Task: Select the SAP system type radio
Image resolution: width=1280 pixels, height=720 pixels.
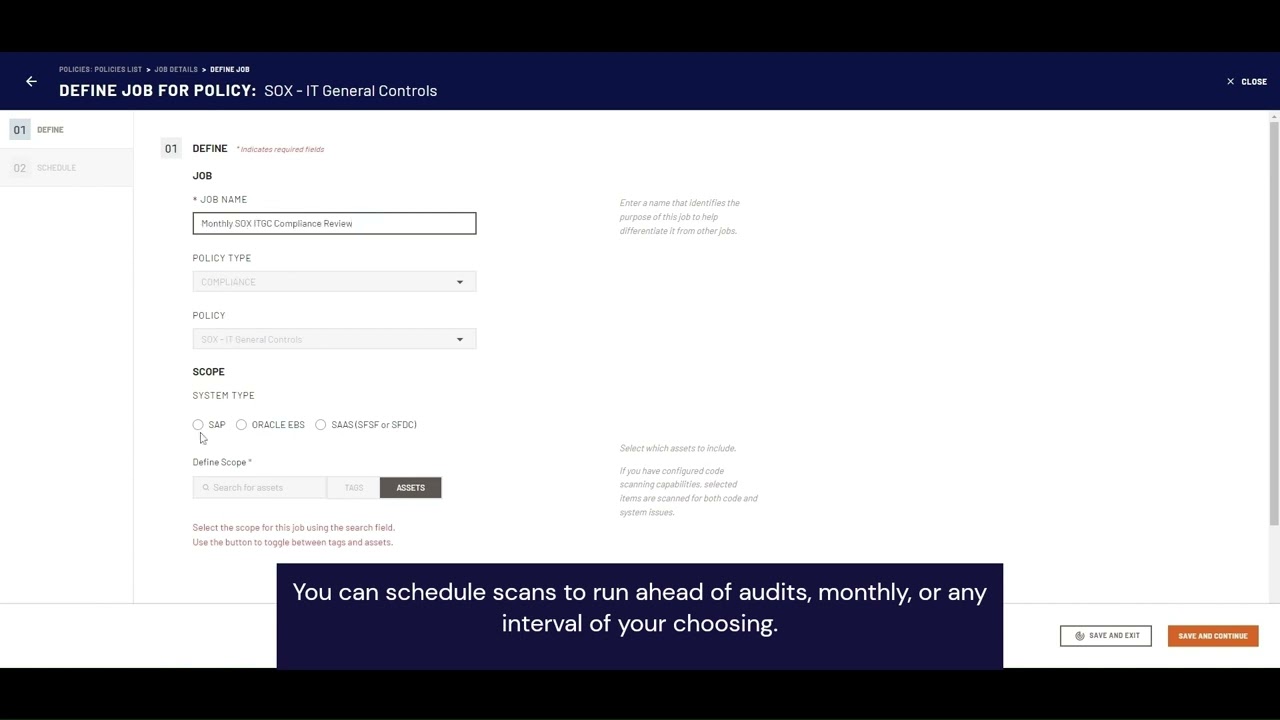Action: tap(198, 425)
